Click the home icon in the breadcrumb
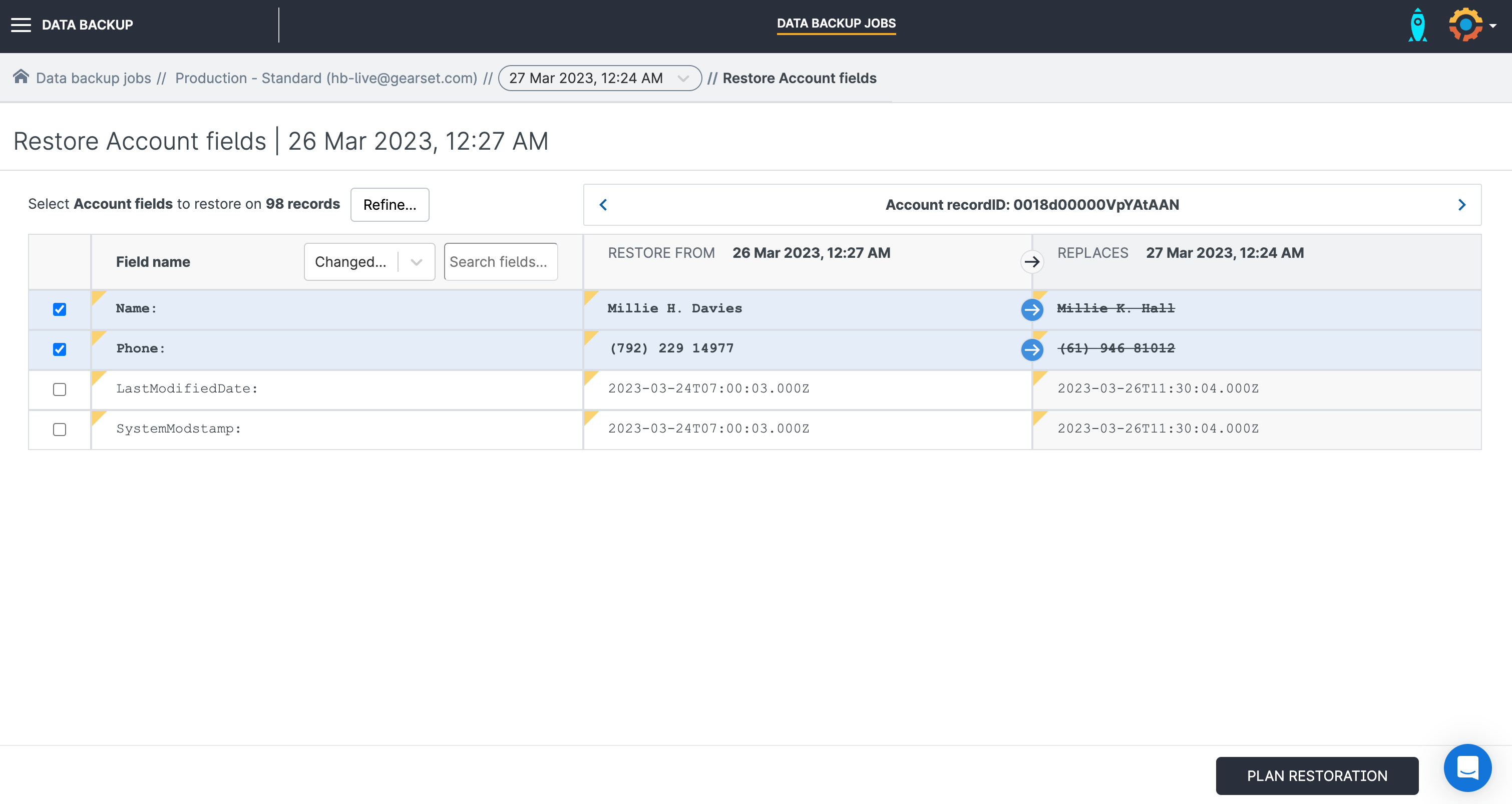 click(x=22, y=77)
